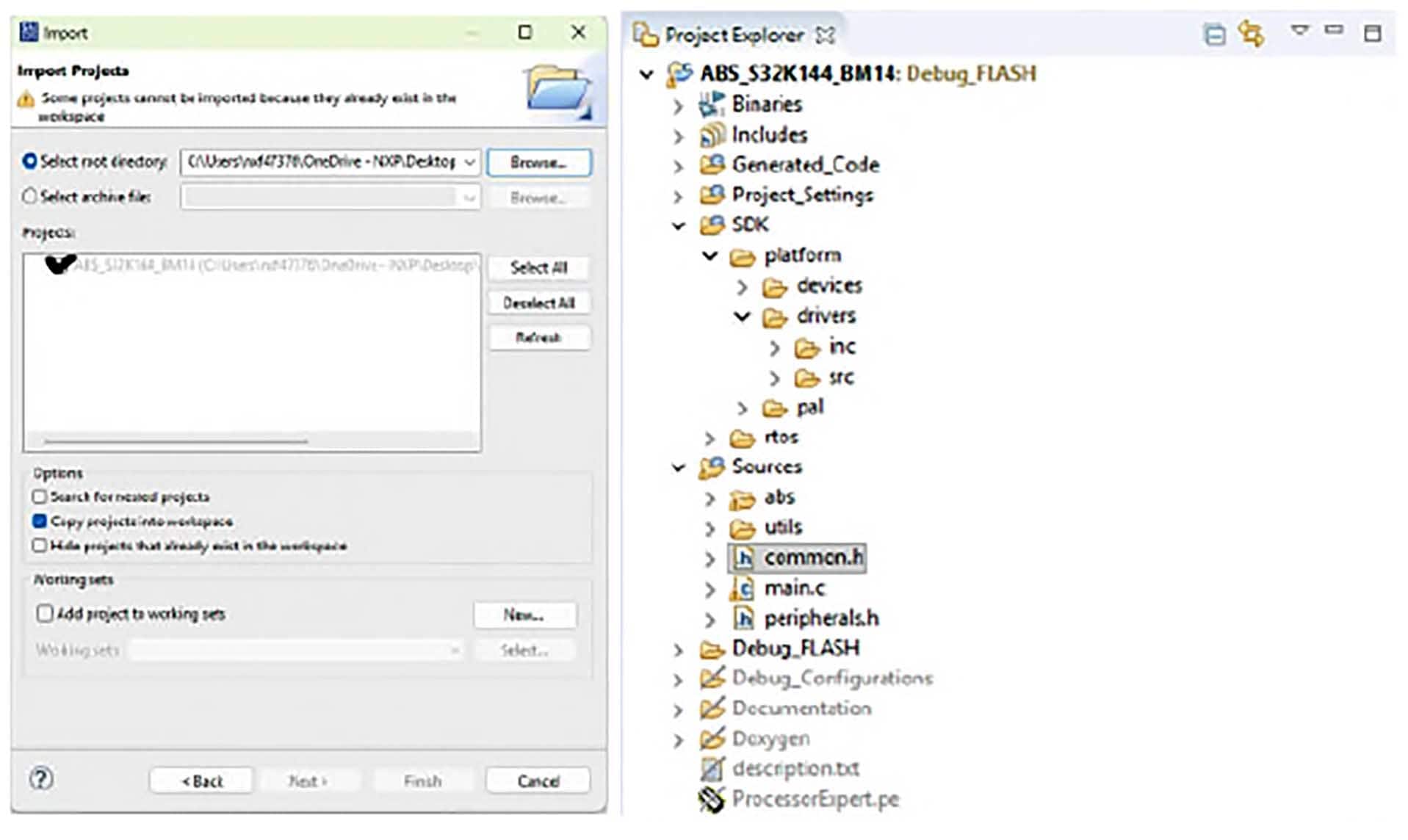Open Project Explorer view menu triangle
The height and width of the screenshot is (840, 1408).
click(1299, 31)
